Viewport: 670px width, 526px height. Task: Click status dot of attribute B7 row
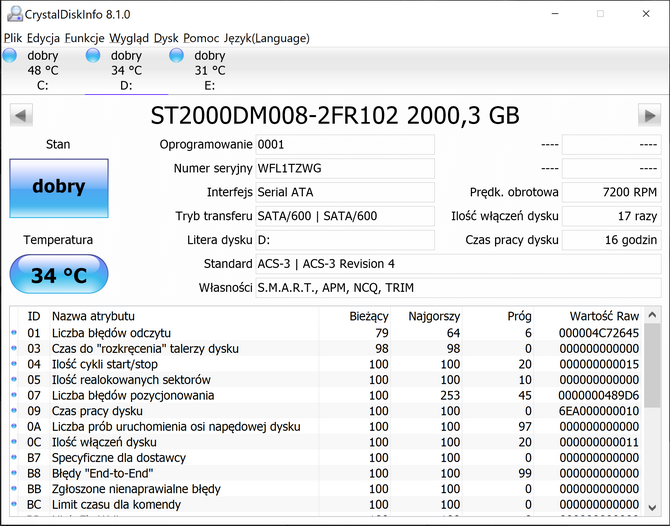[14, 457]
